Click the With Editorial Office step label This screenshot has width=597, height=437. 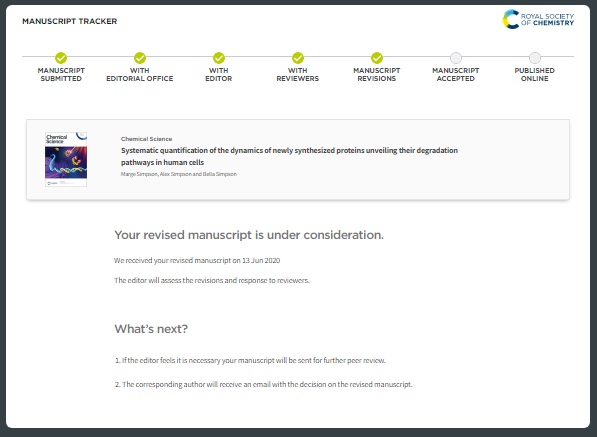click(140, 75)
